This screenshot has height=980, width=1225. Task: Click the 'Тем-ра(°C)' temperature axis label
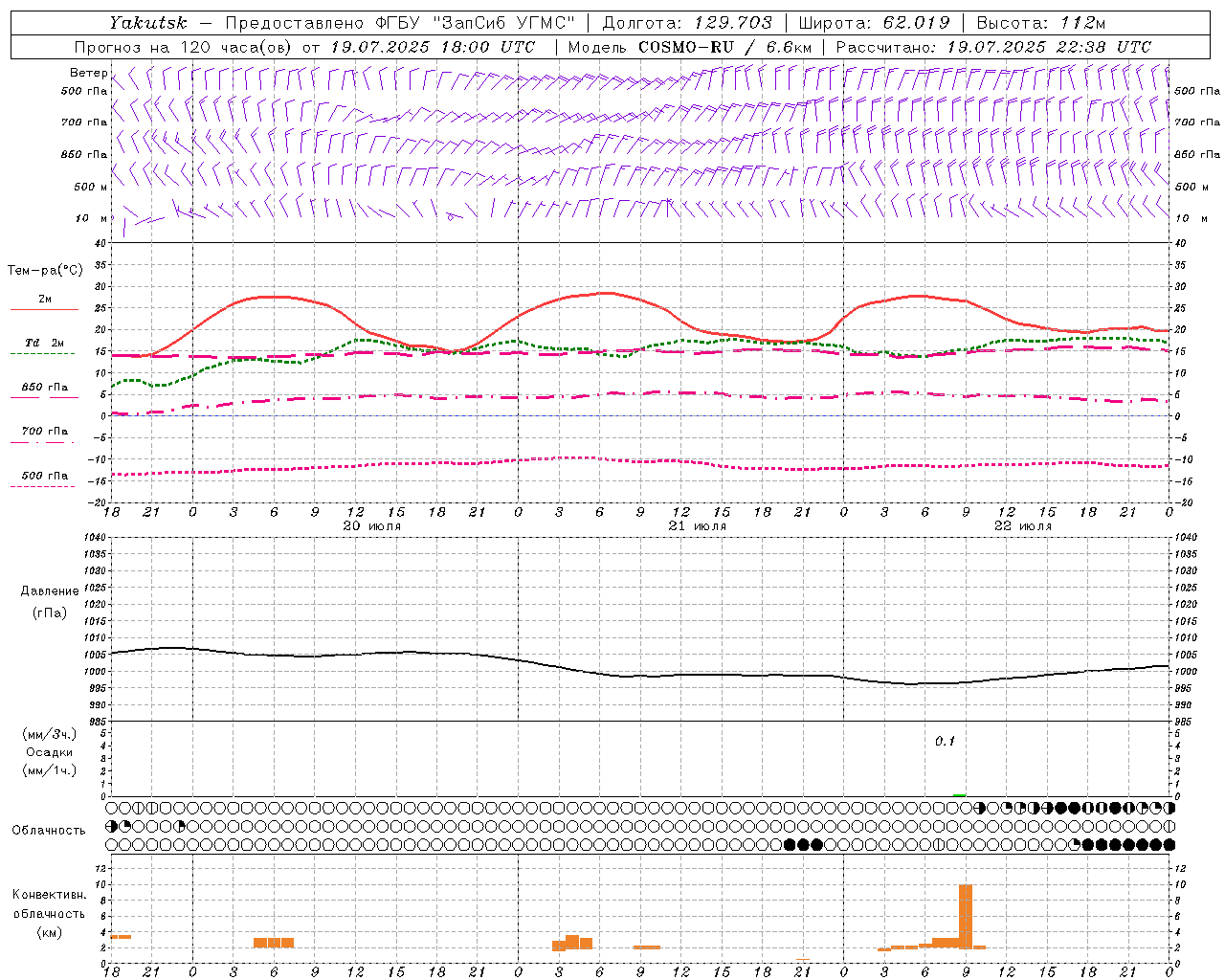(45, 271)
